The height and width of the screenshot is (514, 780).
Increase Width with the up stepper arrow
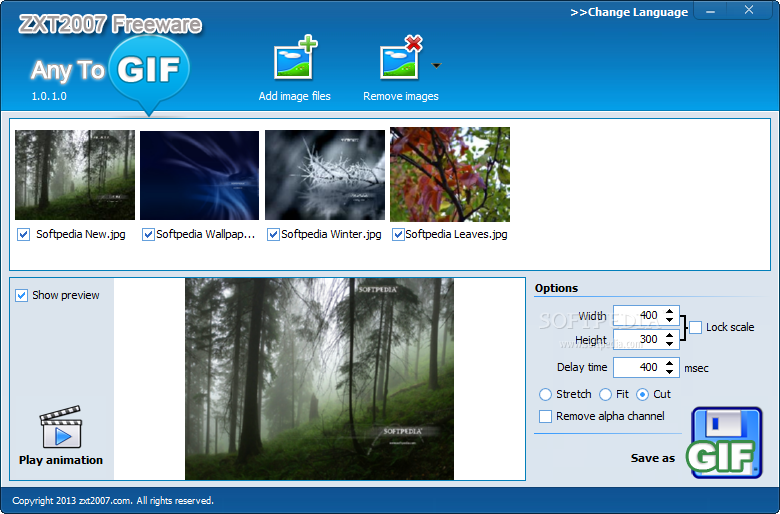tap(670, 311)
